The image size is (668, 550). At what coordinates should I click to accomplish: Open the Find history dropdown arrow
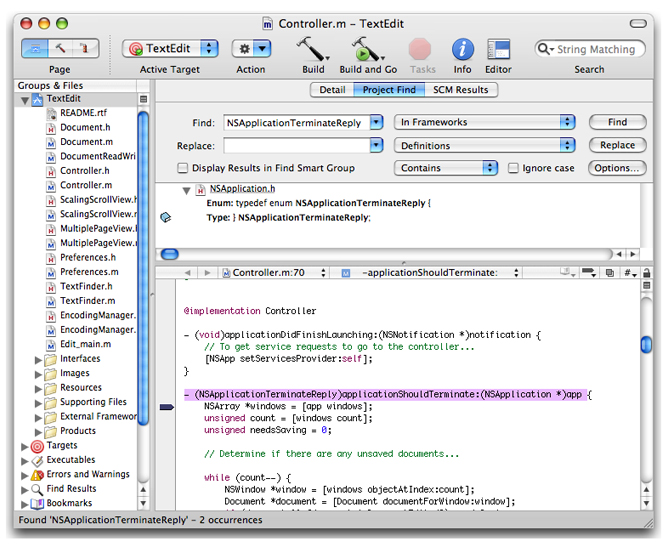(376, 123)
